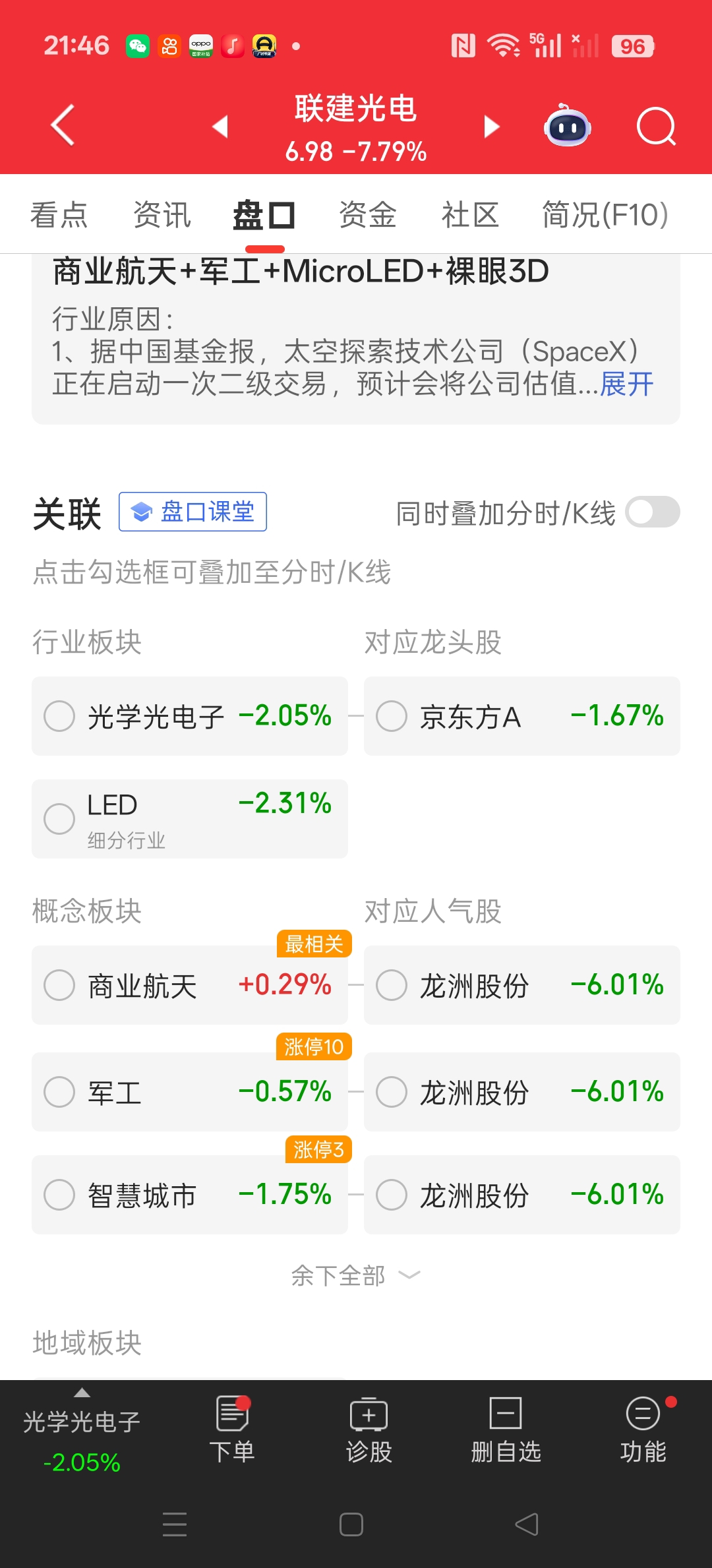Switch to 资金 tab
Viewport: 712px width, 1568px height.
(x=367, y=215)
